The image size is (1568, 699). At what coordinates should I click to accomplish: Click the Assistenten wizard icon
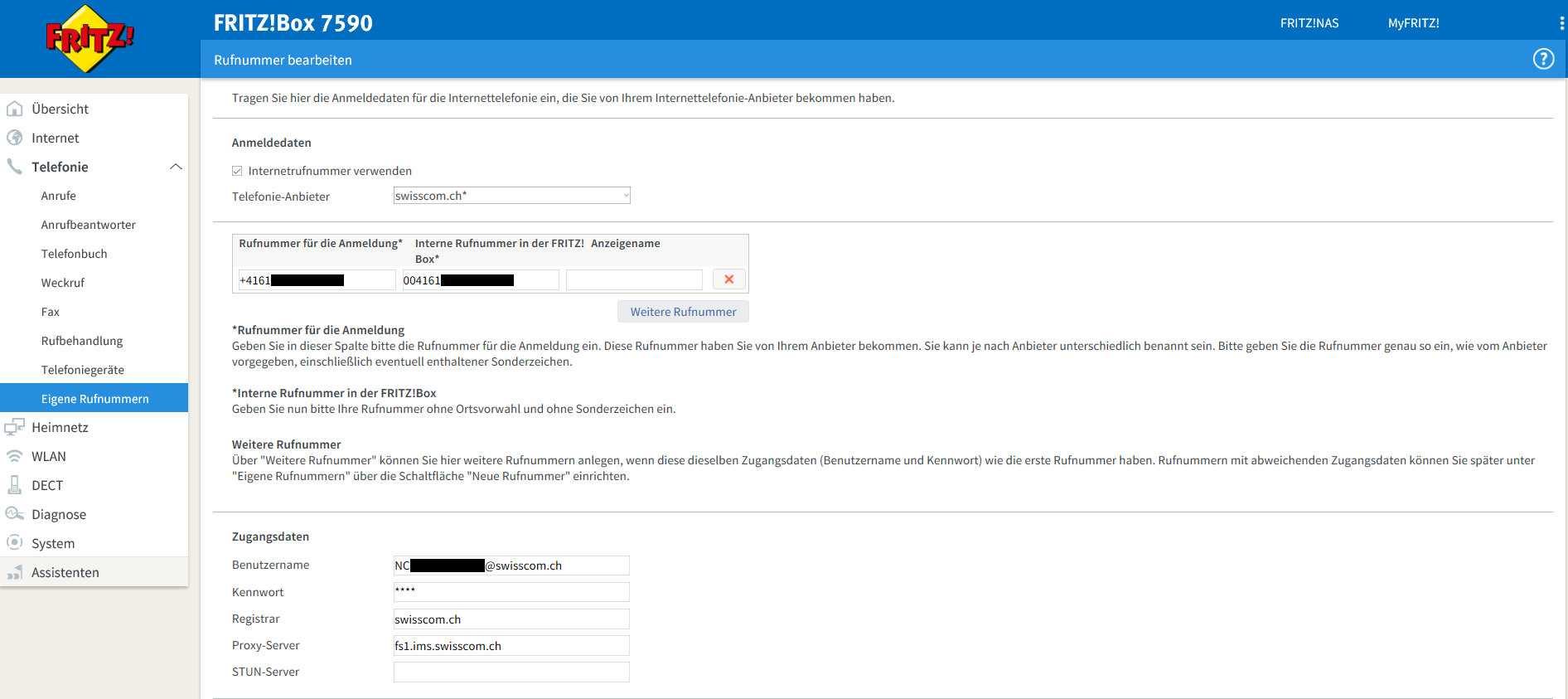(14, 572)
